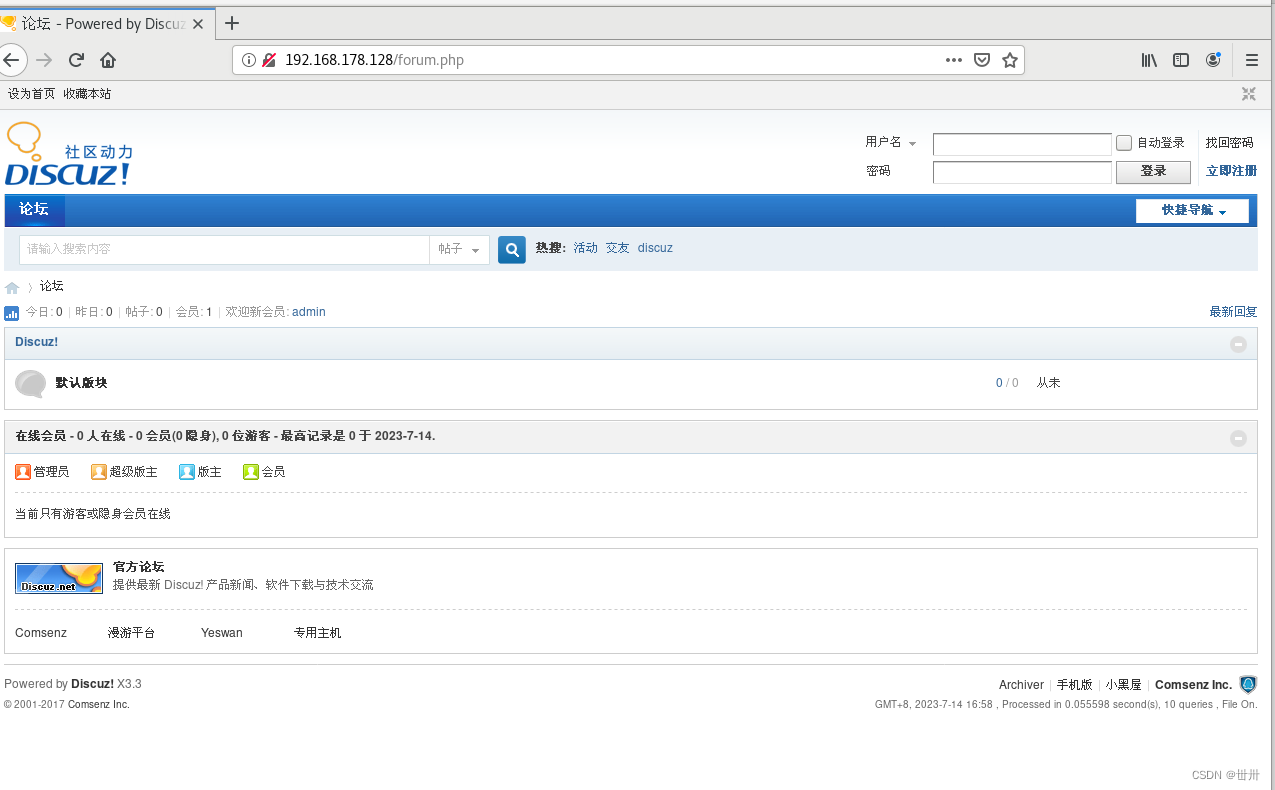Viewport: 1275px width, 790px height.
Task: Collapse the 在线会员 section
Action: pos(1238,437)
